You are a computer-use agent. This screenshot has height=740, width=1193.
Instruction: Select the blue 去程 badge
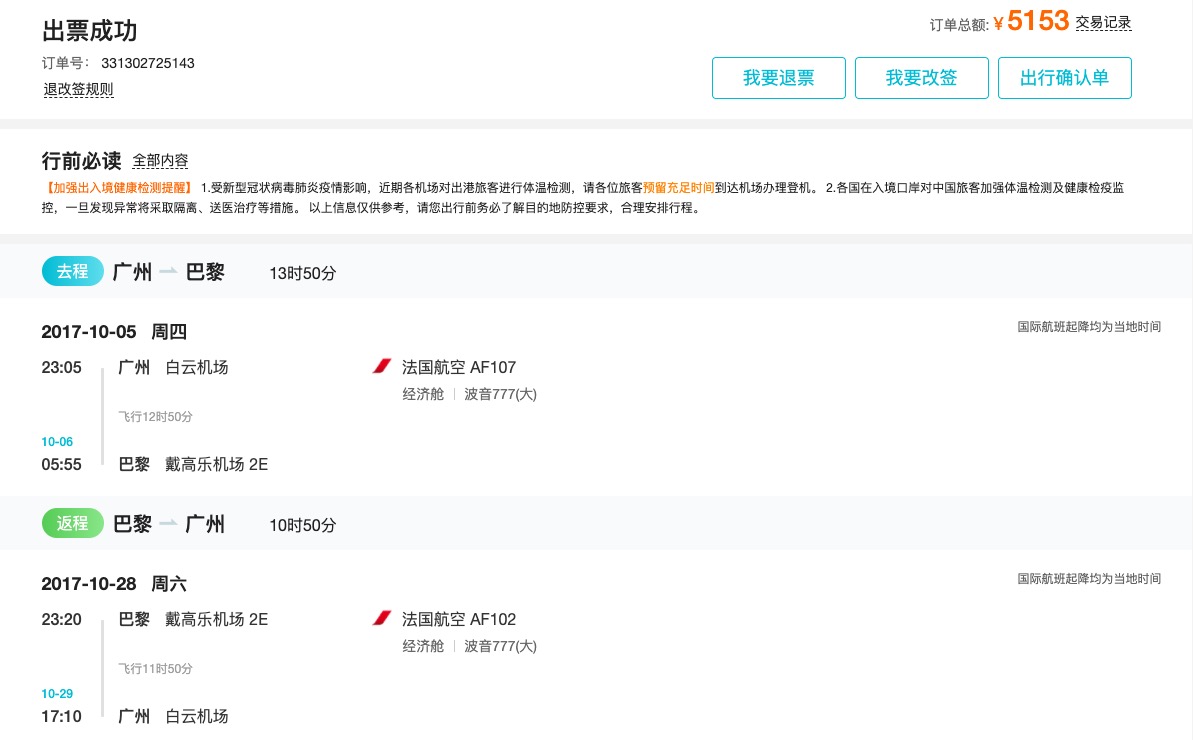pyautogui.click(x=73, y=272)
